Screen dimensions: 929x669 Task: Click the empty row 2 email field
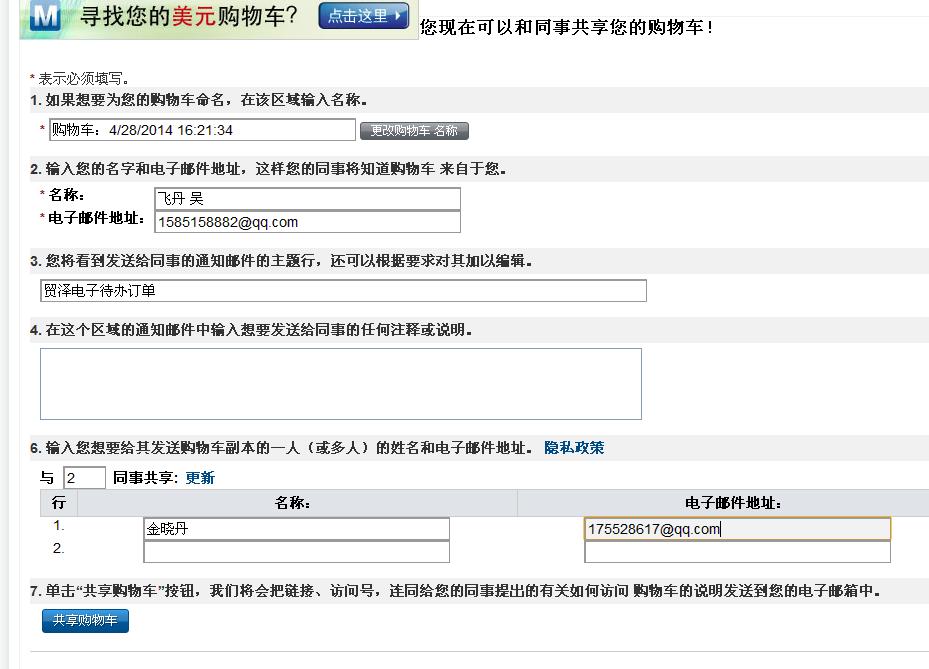point(738,552)
